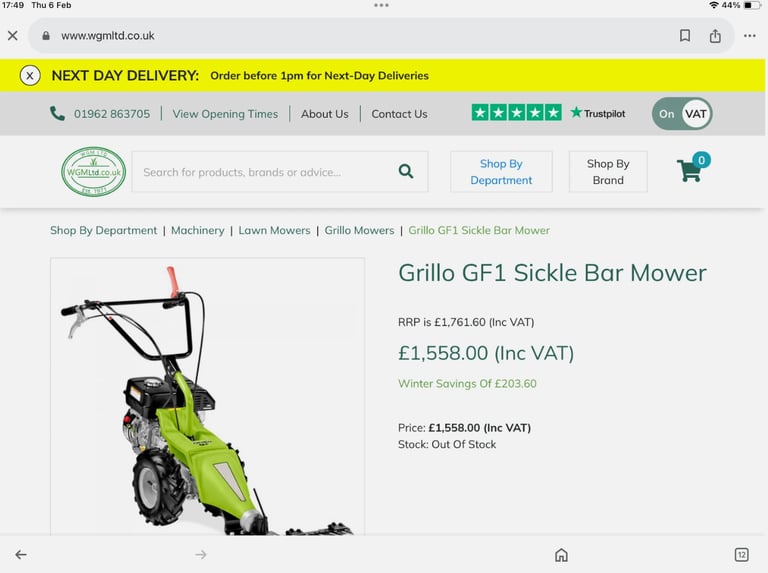Click the search magnifier icon
The width and height of the screenshot is (768, 573).
406,171
